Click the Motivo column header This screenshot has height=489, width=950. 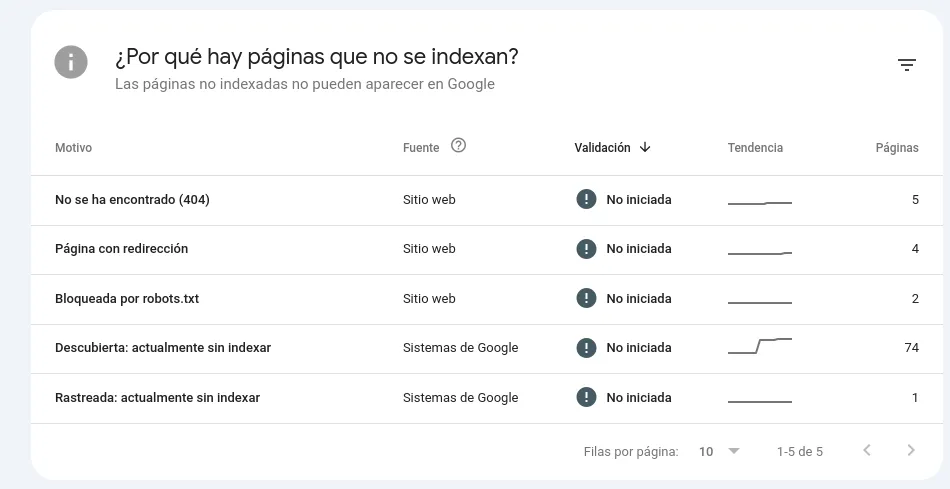[x=73, y=148]
